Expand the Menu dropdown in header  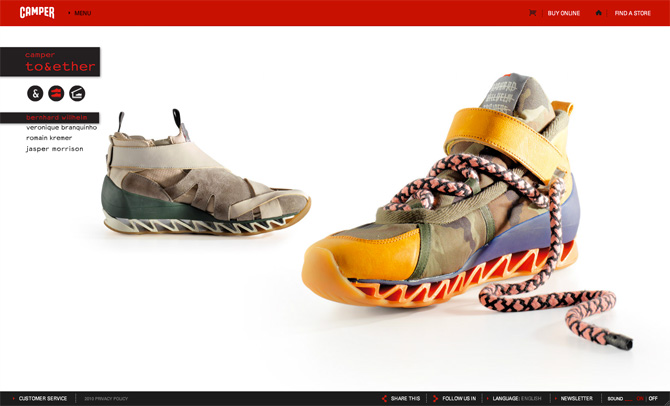click(81, 13)
